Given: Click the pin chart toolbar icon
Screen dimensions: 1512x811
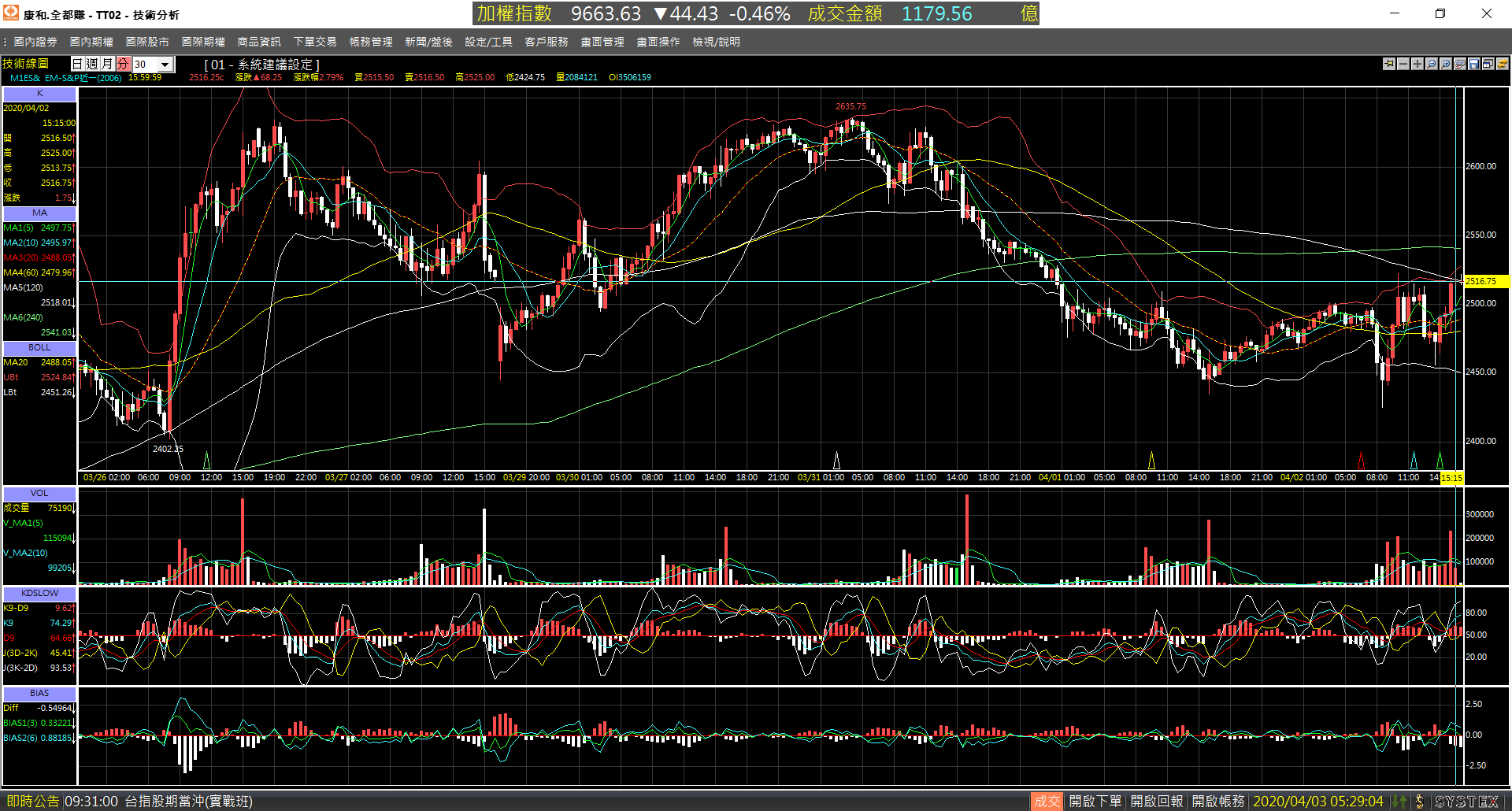Looking at the screenshot, I should [x=1389, y=64].
